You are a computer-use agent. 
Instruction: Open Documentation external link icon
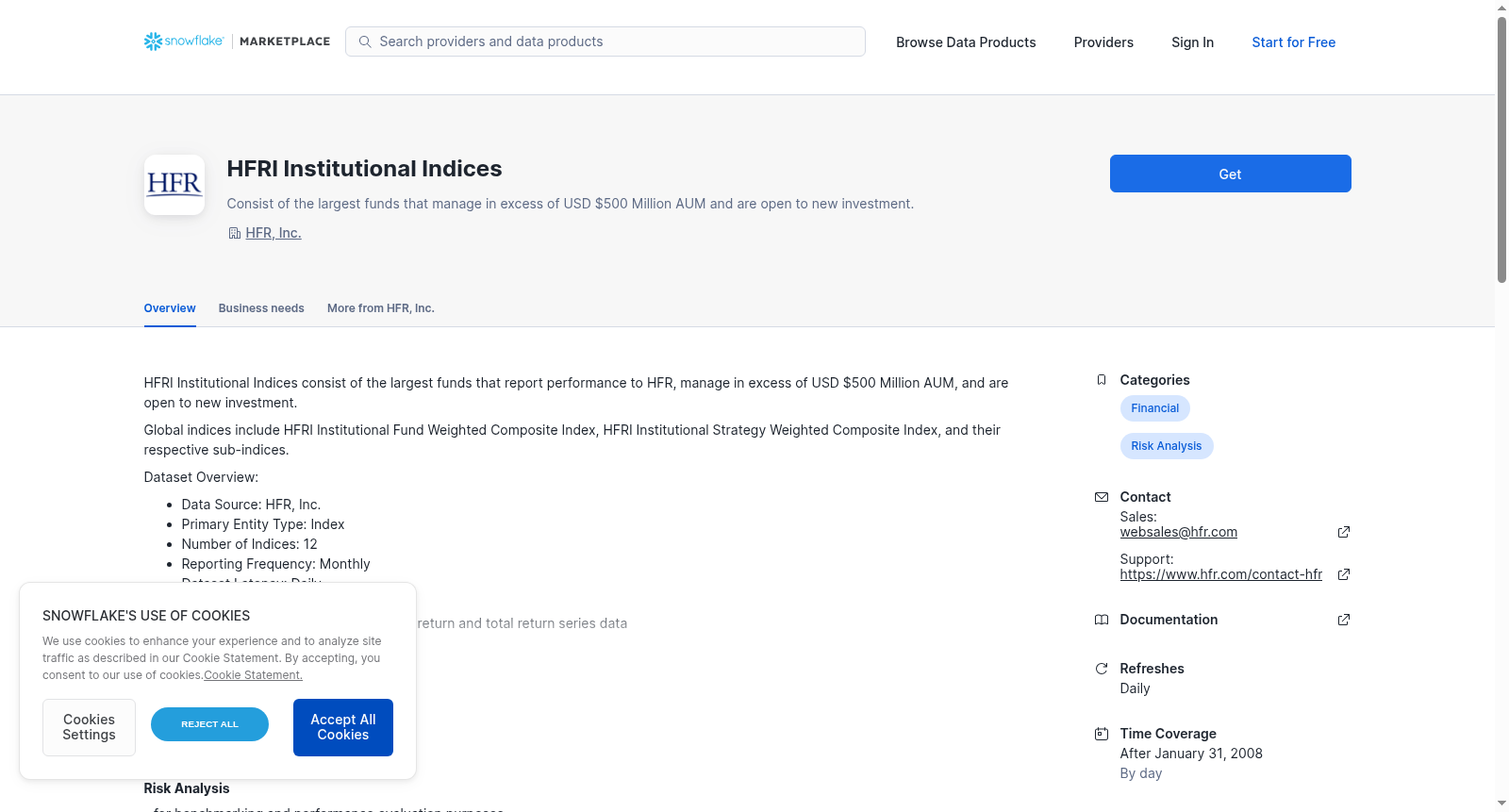(x=1344, y=620)
